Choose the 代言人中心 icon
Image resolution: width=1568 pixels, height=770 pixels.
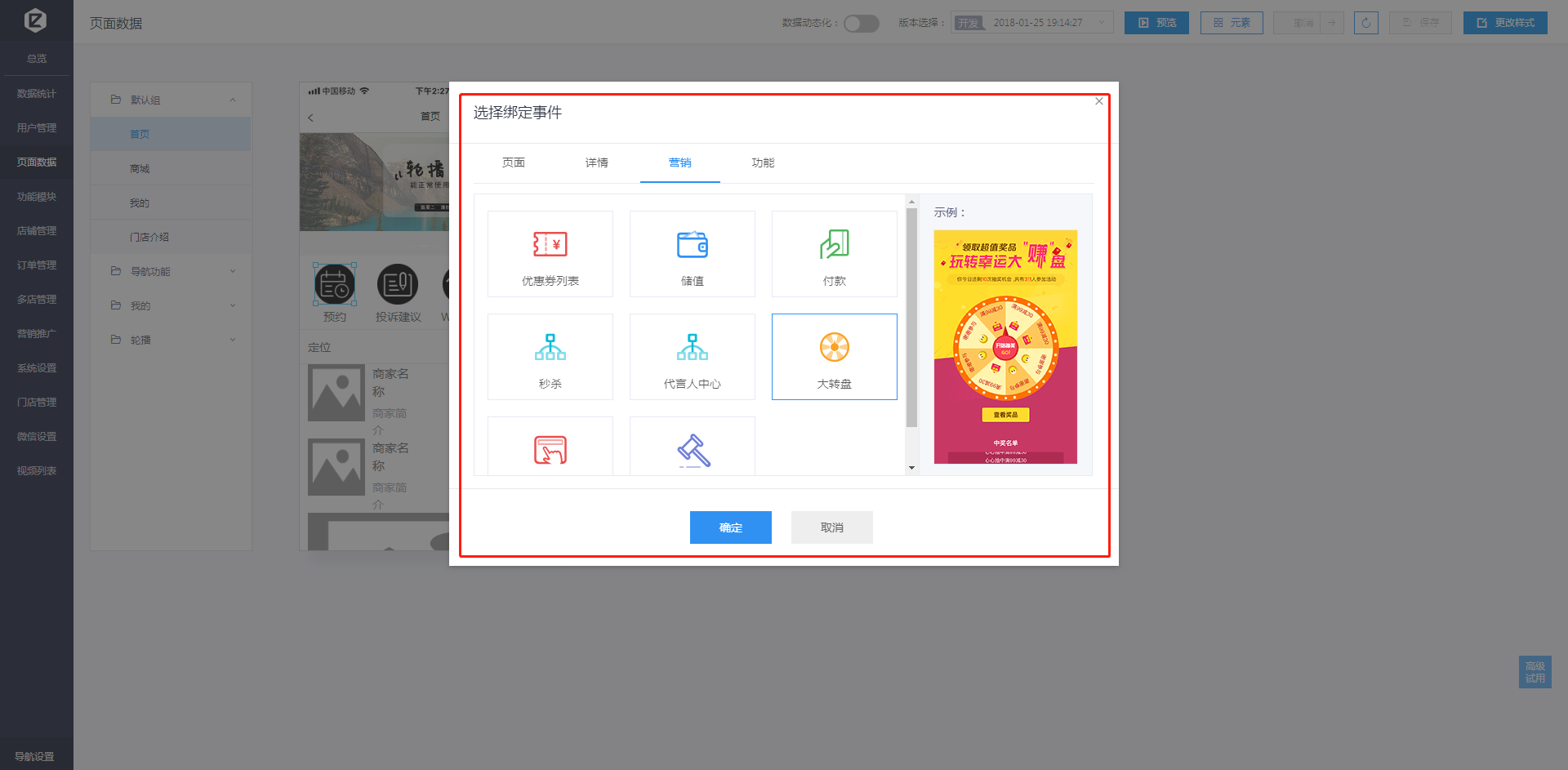[692, 347]
